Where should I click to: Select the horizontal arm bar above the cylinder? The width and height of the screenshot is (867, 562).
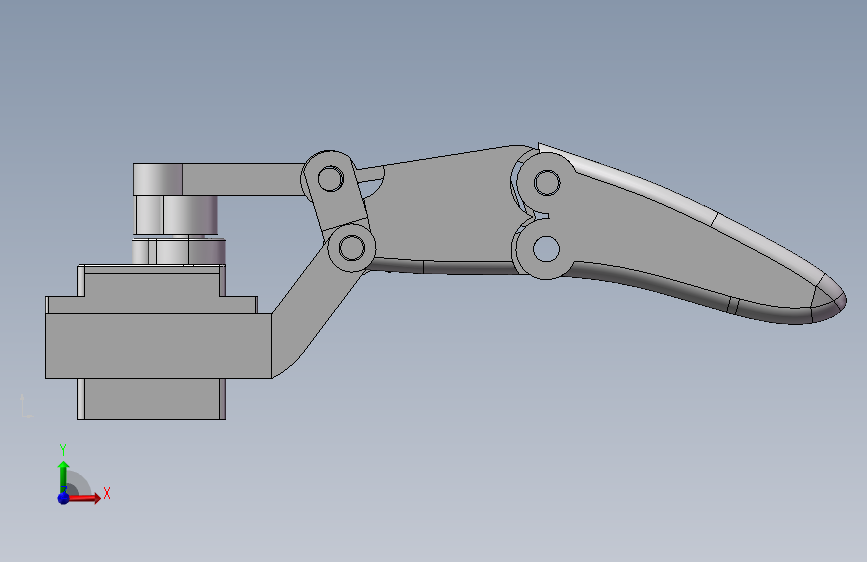[x=243, y=179]
